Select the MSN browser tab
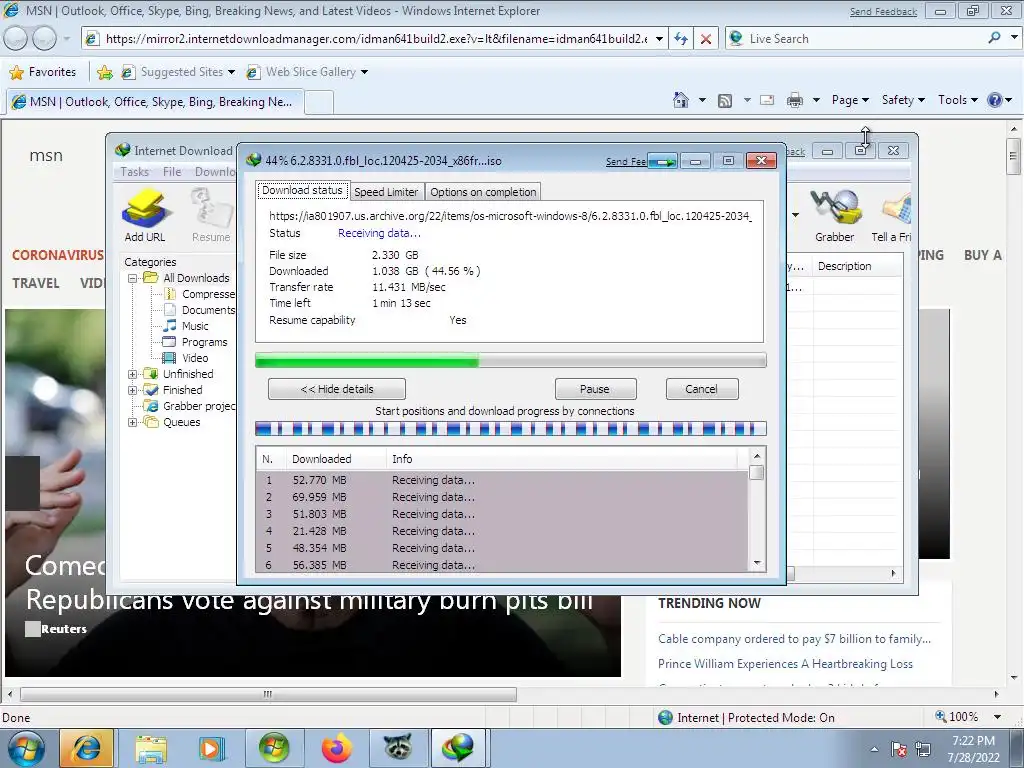 (155, 102)
